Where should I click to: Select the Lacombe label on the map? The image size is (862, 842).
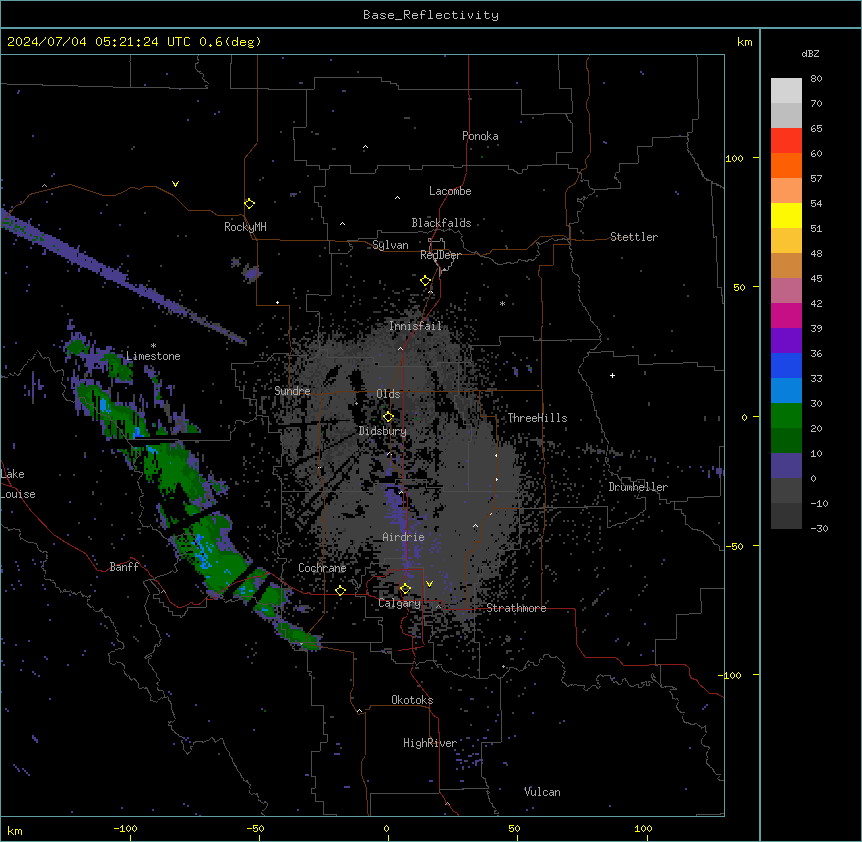(x=450, y=191)
